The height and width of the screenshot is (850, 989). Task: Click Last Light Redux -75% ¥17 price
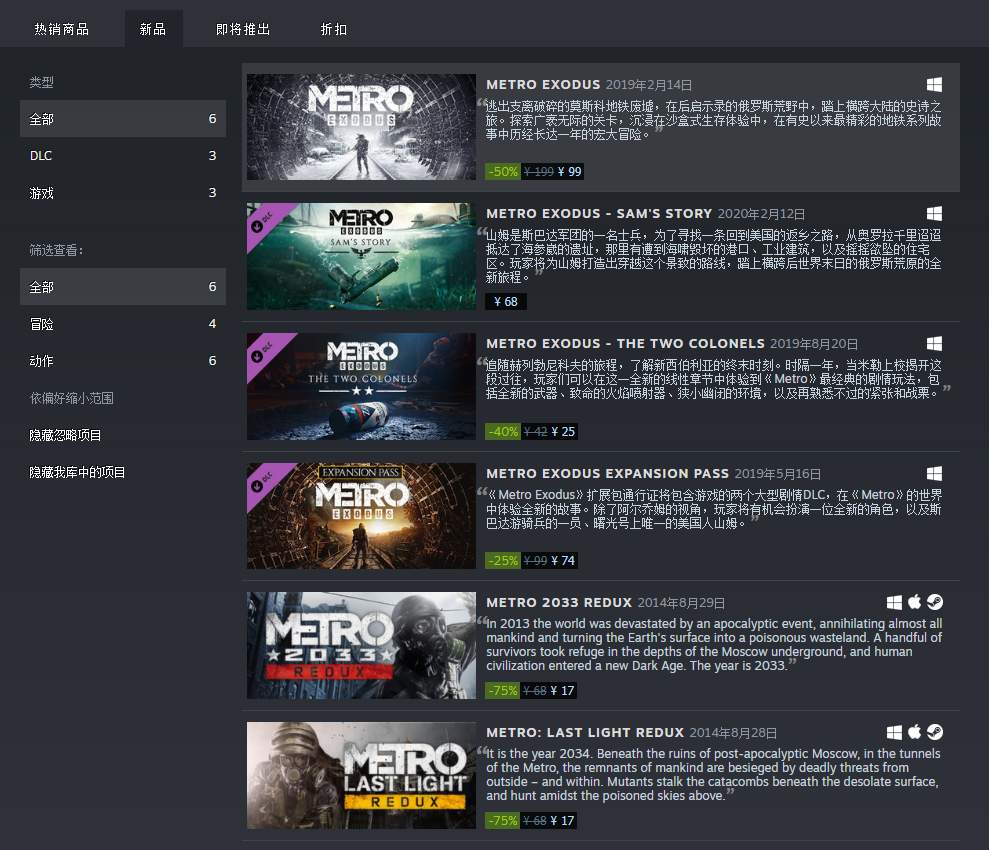(x=531, y=820)
